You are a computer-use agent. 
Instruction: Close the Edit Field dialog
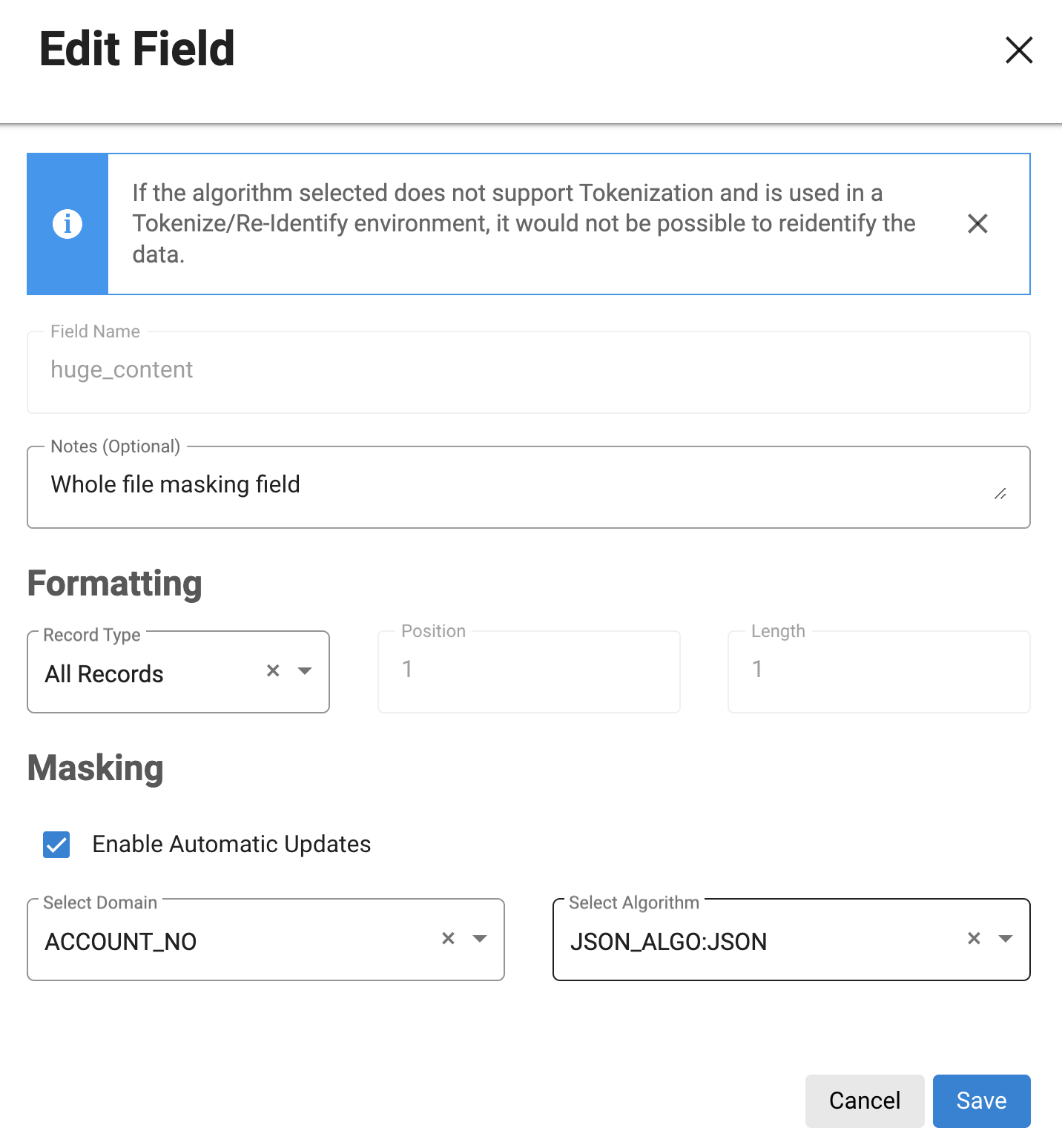(1019, 50)
